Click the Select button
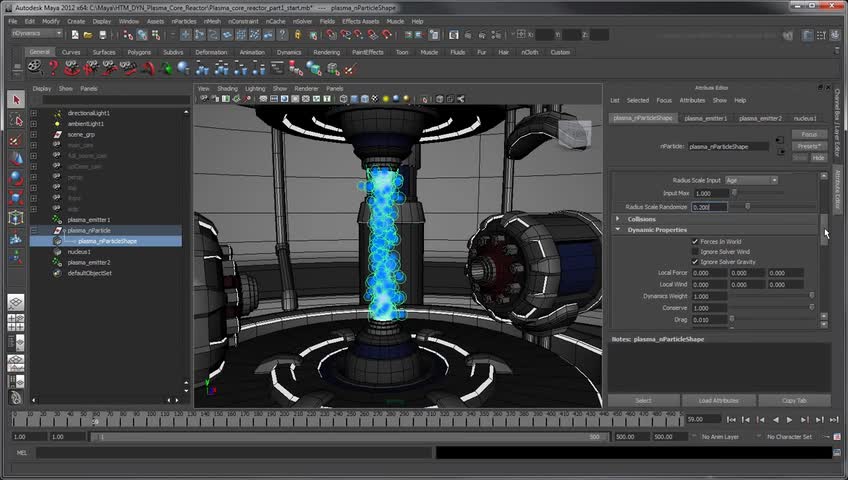 point(644,401)
